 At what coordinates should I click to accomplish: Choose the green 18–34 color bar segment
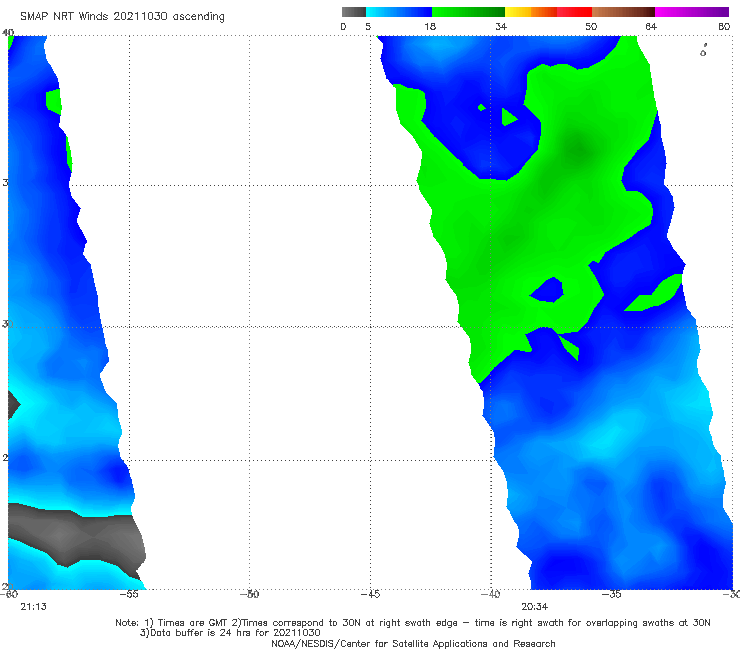point(468,12)
